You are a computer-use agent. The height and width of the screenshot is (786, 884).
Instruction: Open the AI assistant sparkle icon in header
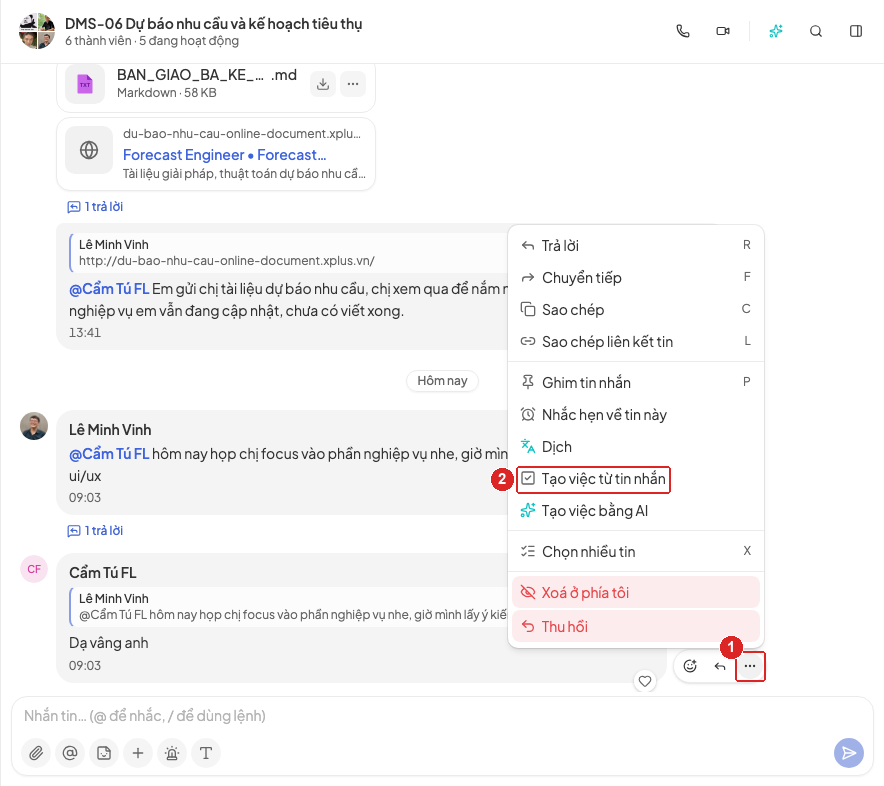click(x=776, y=31)
